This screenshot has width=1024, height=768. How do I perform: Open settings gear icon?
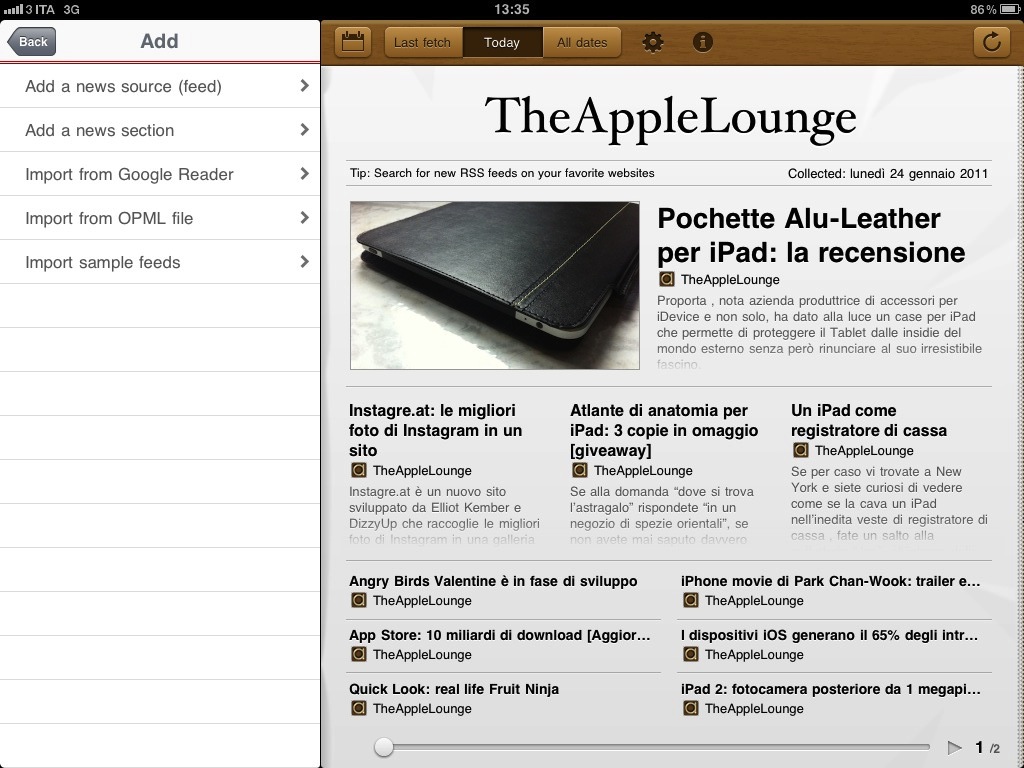[652, 42]
